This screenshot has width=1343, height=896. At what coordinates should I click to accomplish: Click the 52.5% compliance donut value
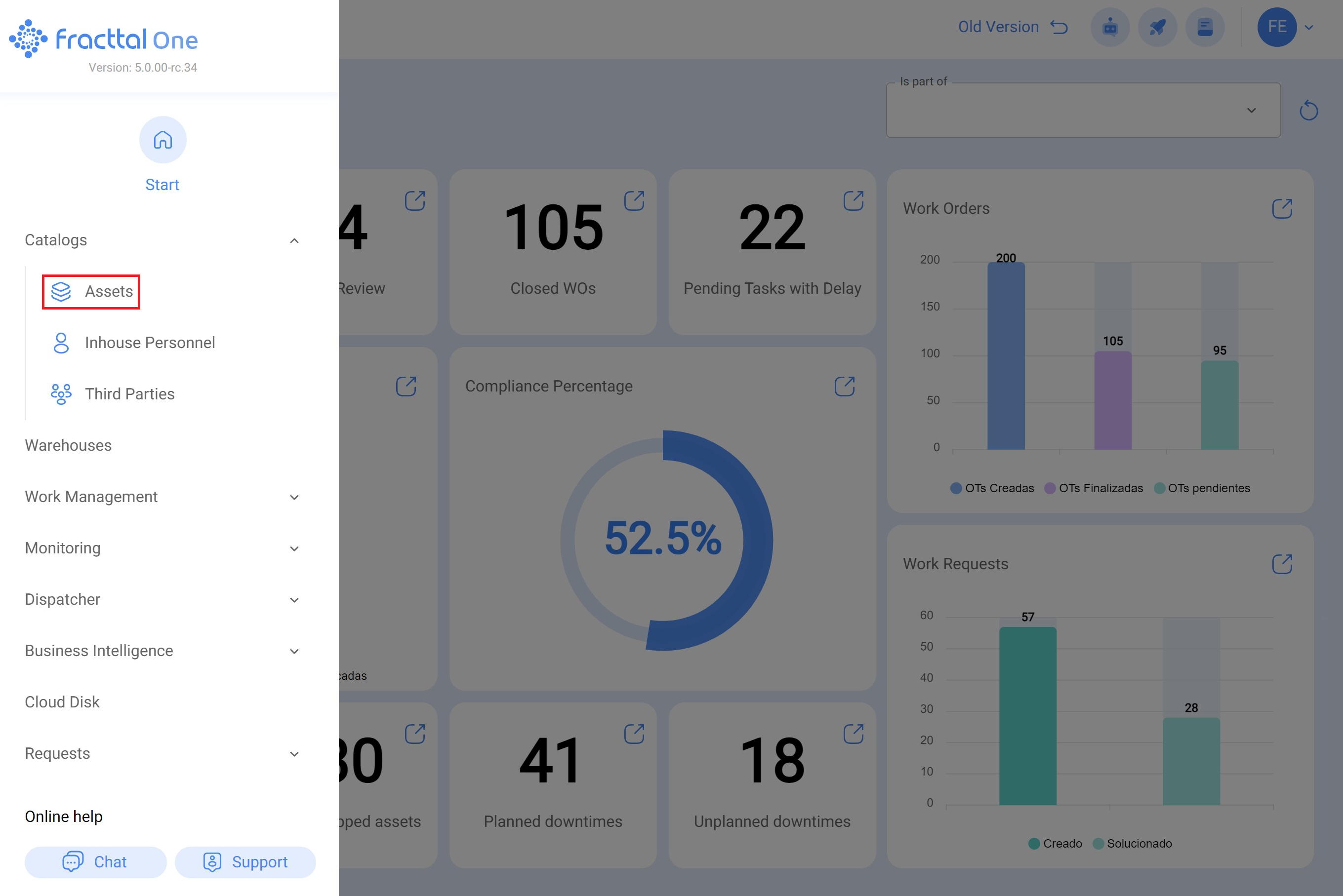point(663,538)
